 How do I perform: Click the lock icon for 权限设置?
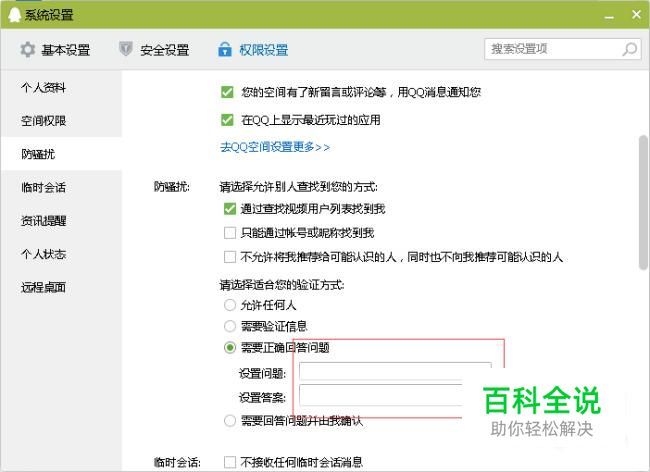(225, 49)
